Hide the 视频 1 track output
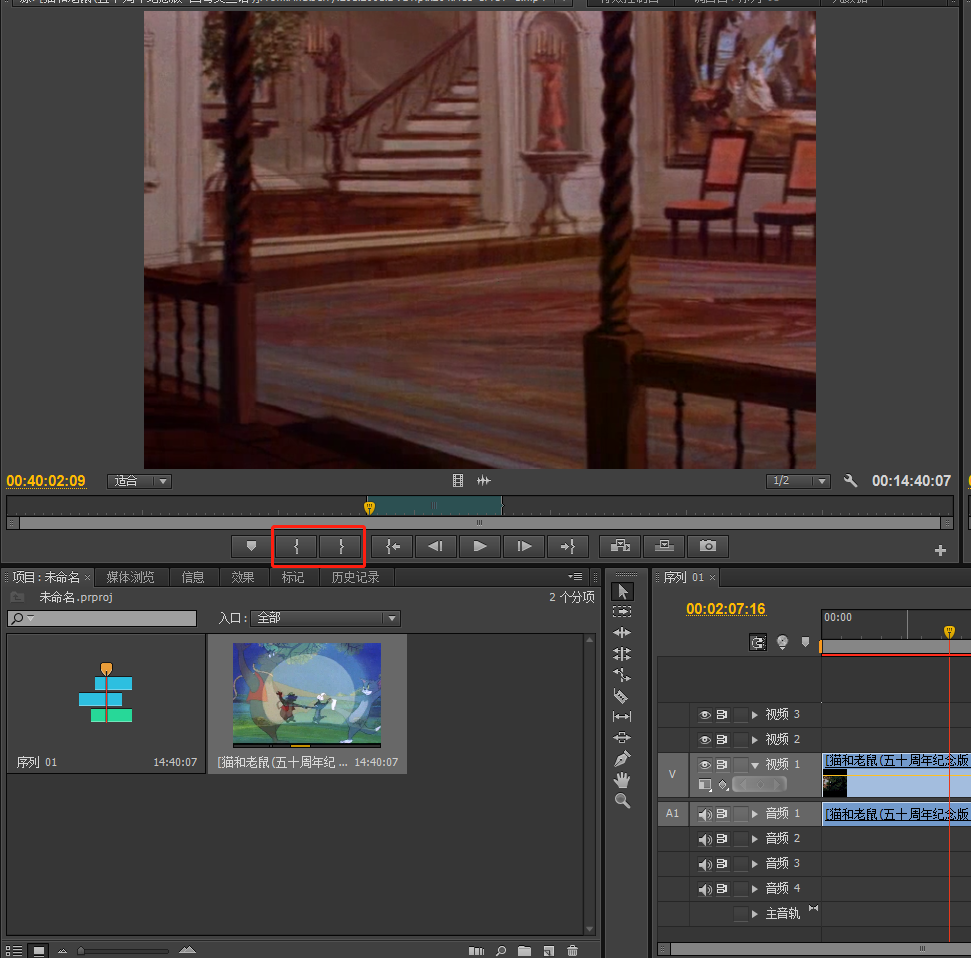 click(705, 765)
